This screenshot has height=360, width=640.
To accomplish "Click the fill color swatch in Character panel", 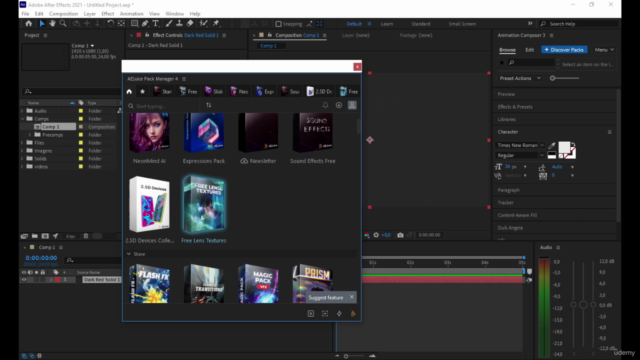I will 564,147.
